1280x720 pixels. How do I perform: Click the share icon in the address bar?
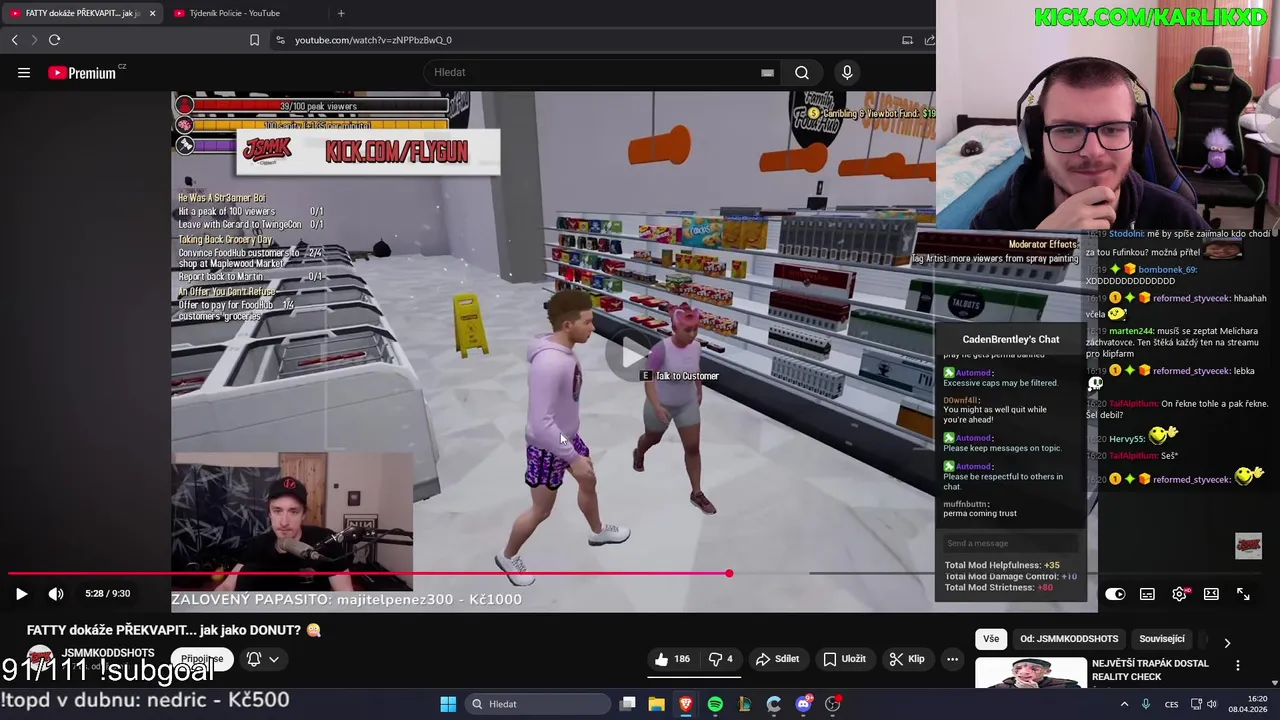coord(929,40)
